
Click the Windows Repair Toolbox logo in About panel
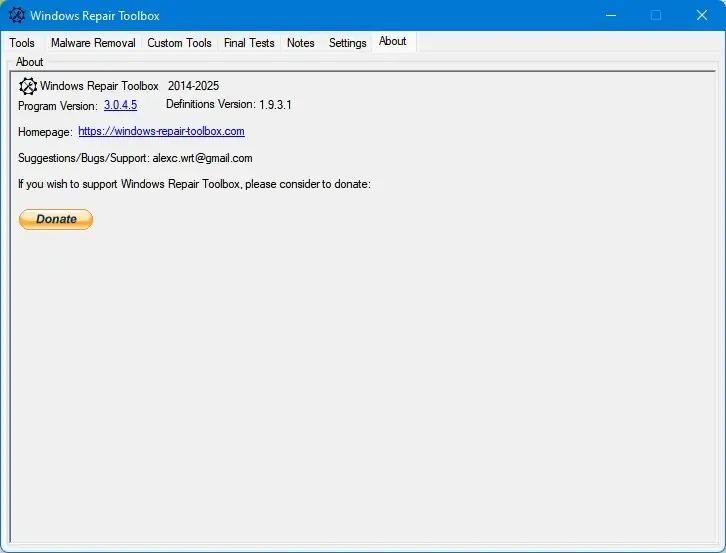coord(28,86)
